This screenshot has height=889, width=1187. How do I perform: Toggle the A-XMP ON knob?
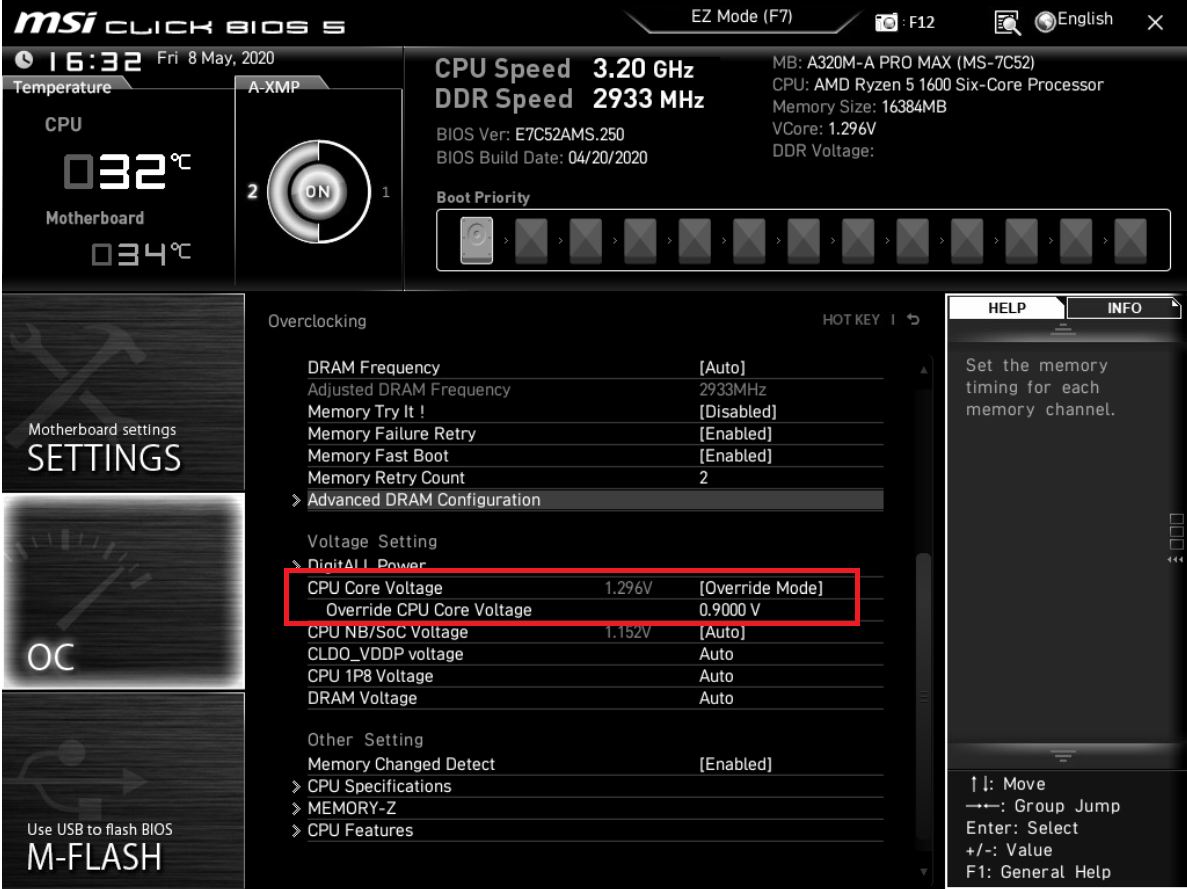[x=318, y=192]
